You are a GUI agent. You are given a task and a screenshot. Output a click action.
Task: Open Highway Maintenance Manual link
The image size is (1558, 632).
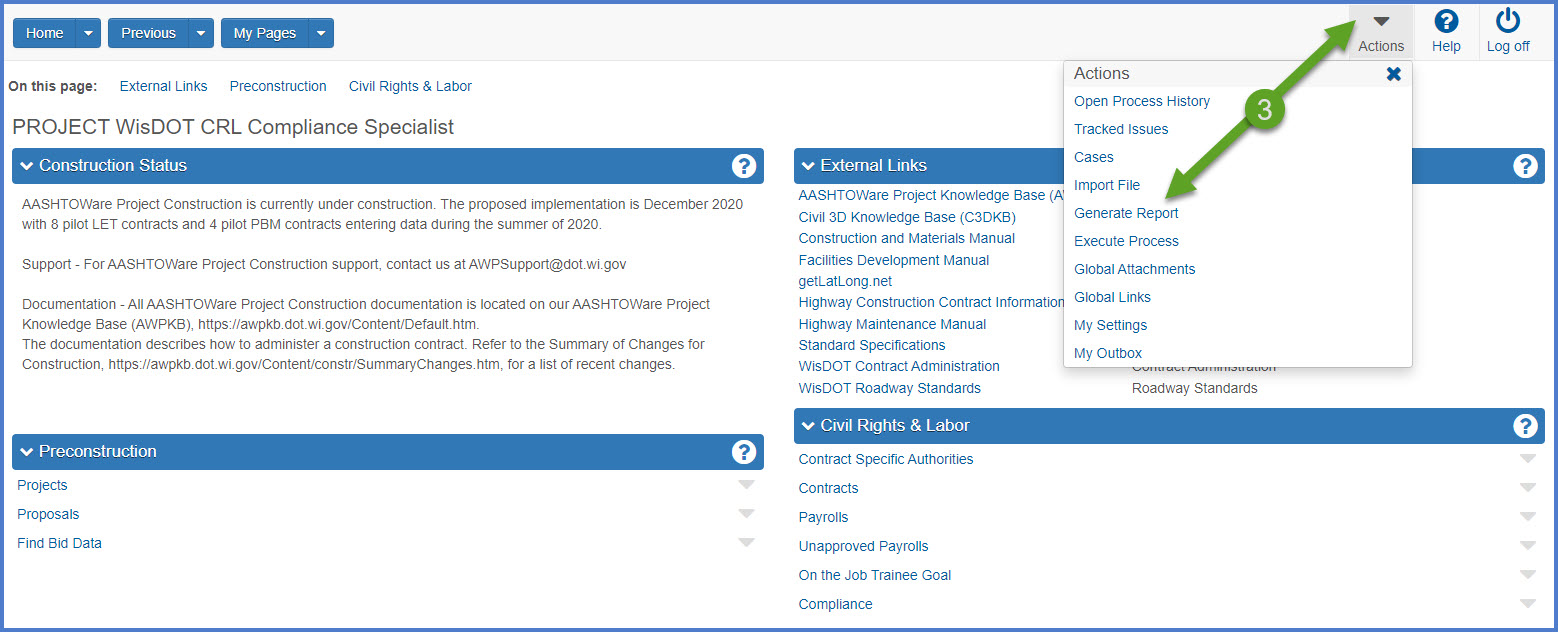point(892,324)
